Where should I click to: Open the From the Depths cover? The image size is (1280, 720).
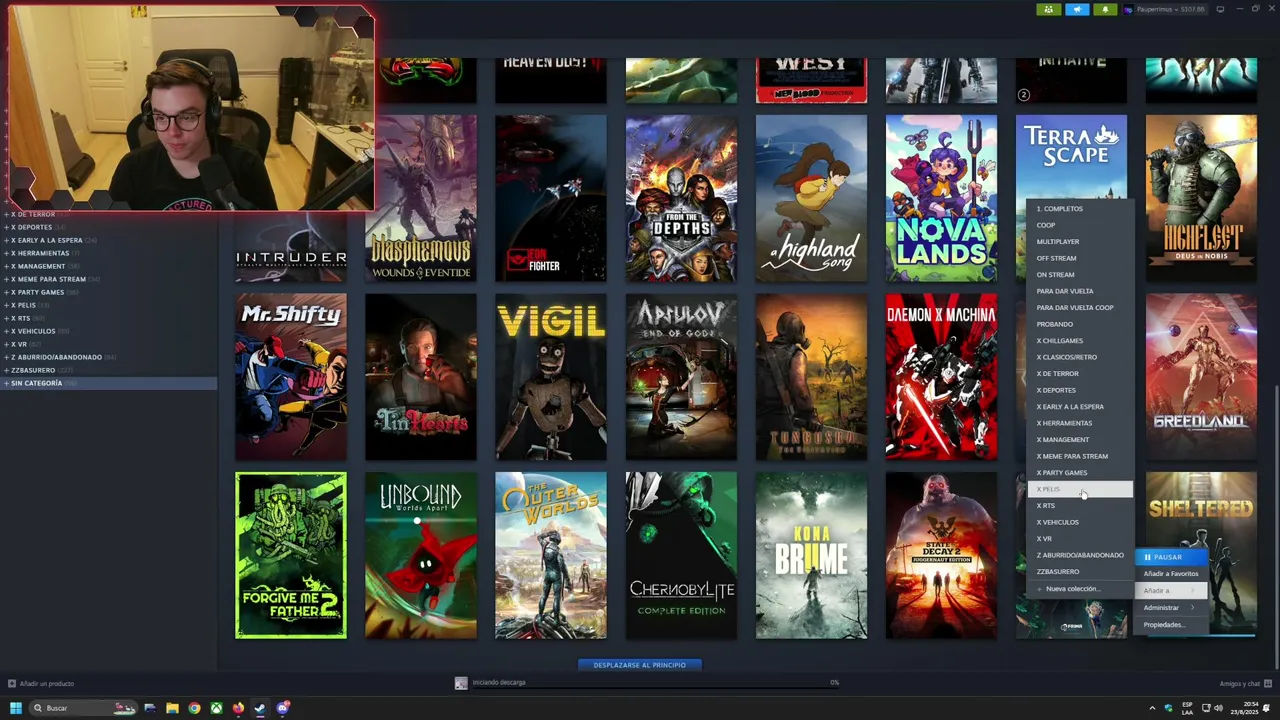click(681, 198)
